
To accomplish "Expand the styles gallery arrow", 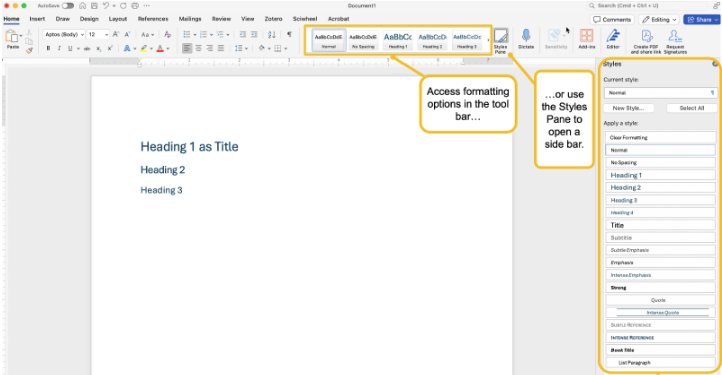I will (x=488, y=40).
